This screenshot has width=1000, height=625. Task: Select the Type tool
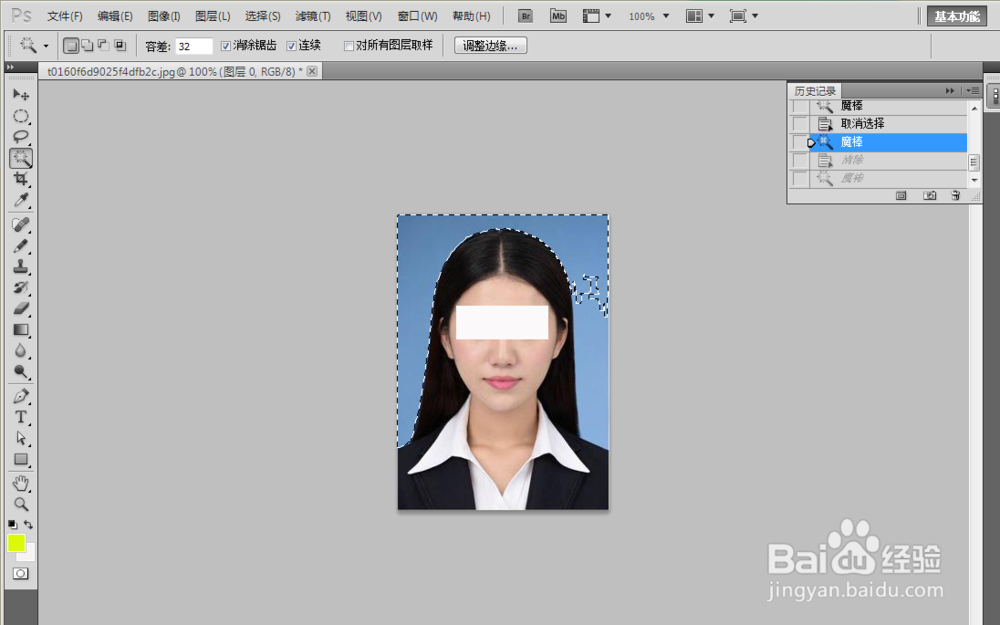tap(21, 417)
